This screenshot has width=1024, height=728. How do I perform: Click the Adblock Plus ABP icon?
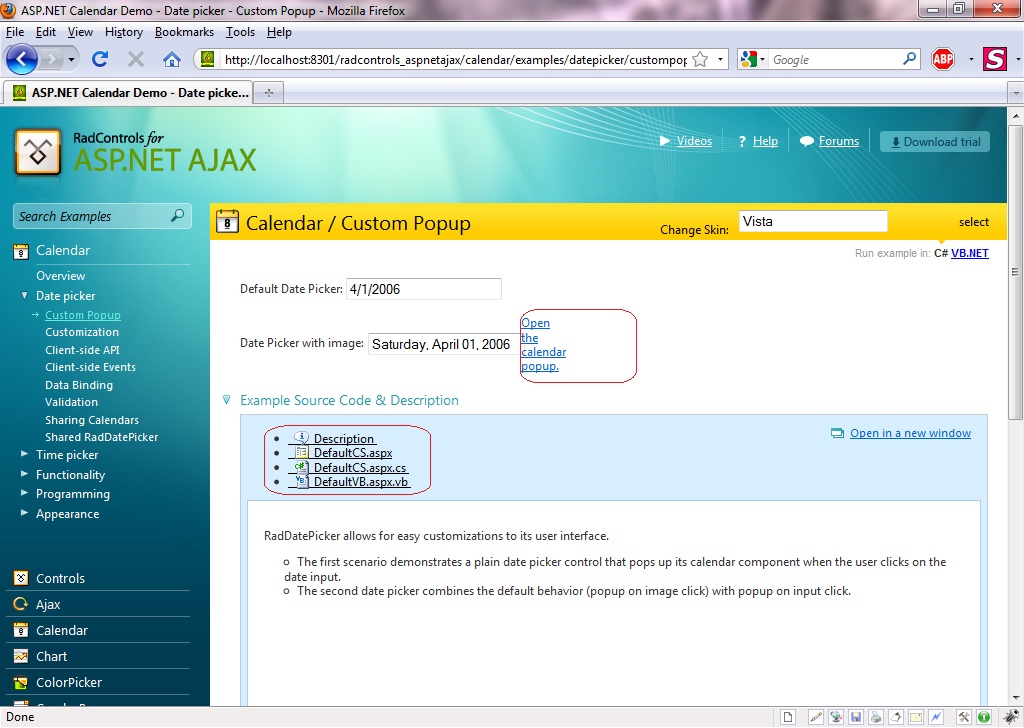point(942,59)
